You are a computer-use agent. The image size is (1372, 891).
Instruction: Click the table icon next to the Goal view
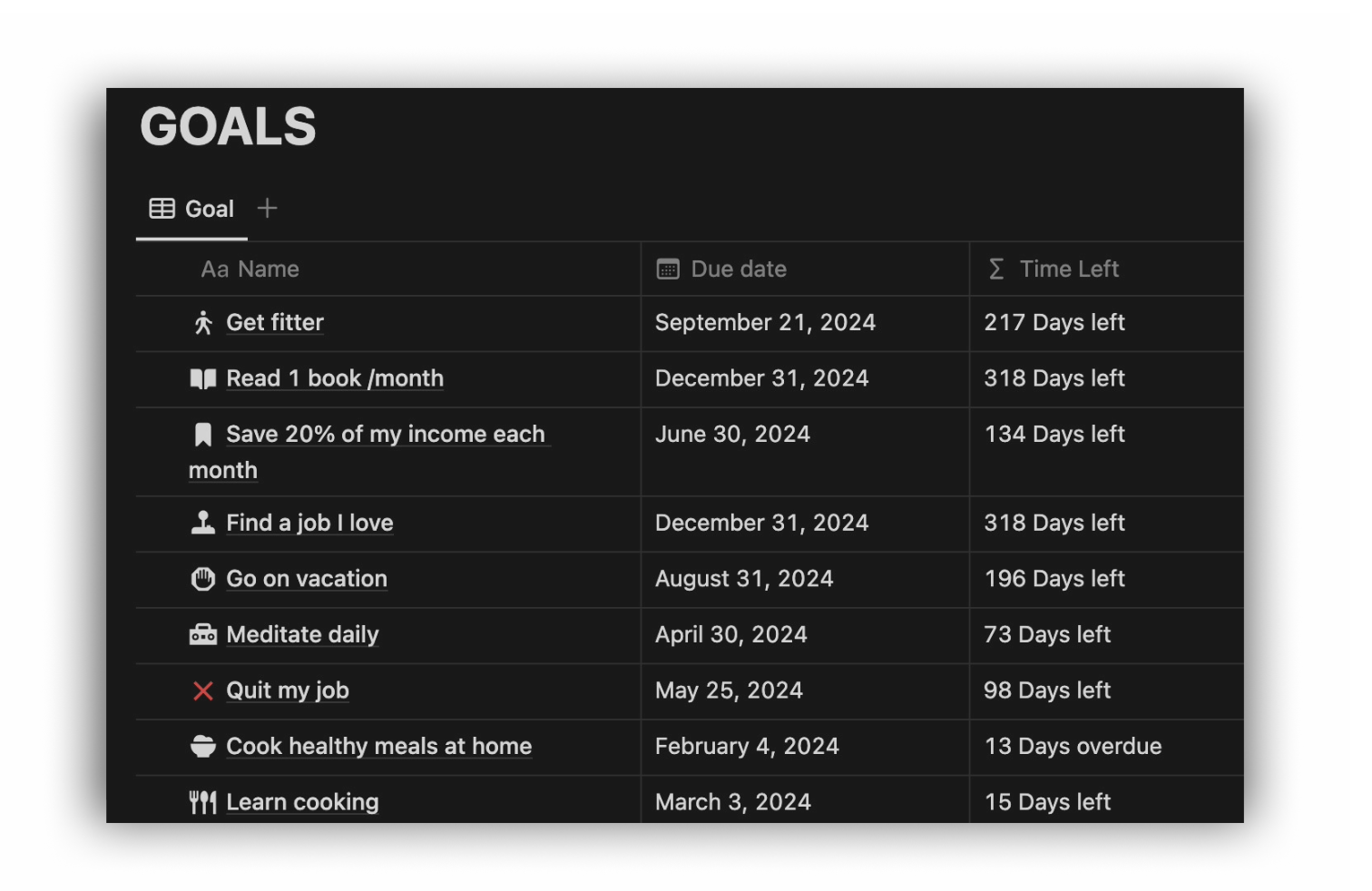click(x=162, y=208)
